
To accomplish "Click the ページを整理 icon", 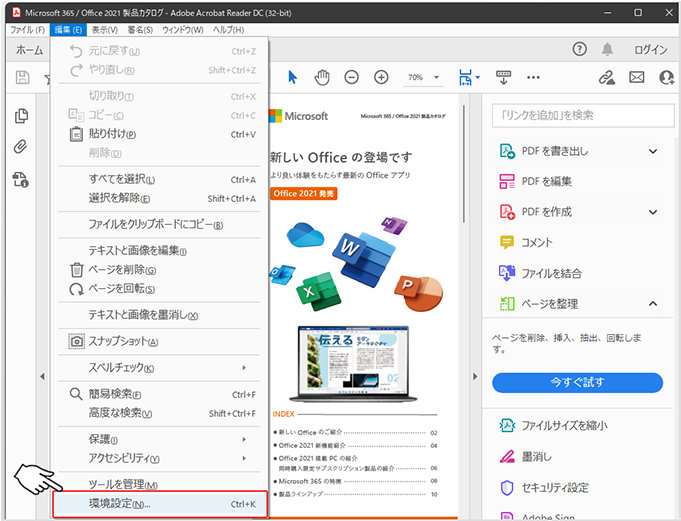I will (506, 304).
